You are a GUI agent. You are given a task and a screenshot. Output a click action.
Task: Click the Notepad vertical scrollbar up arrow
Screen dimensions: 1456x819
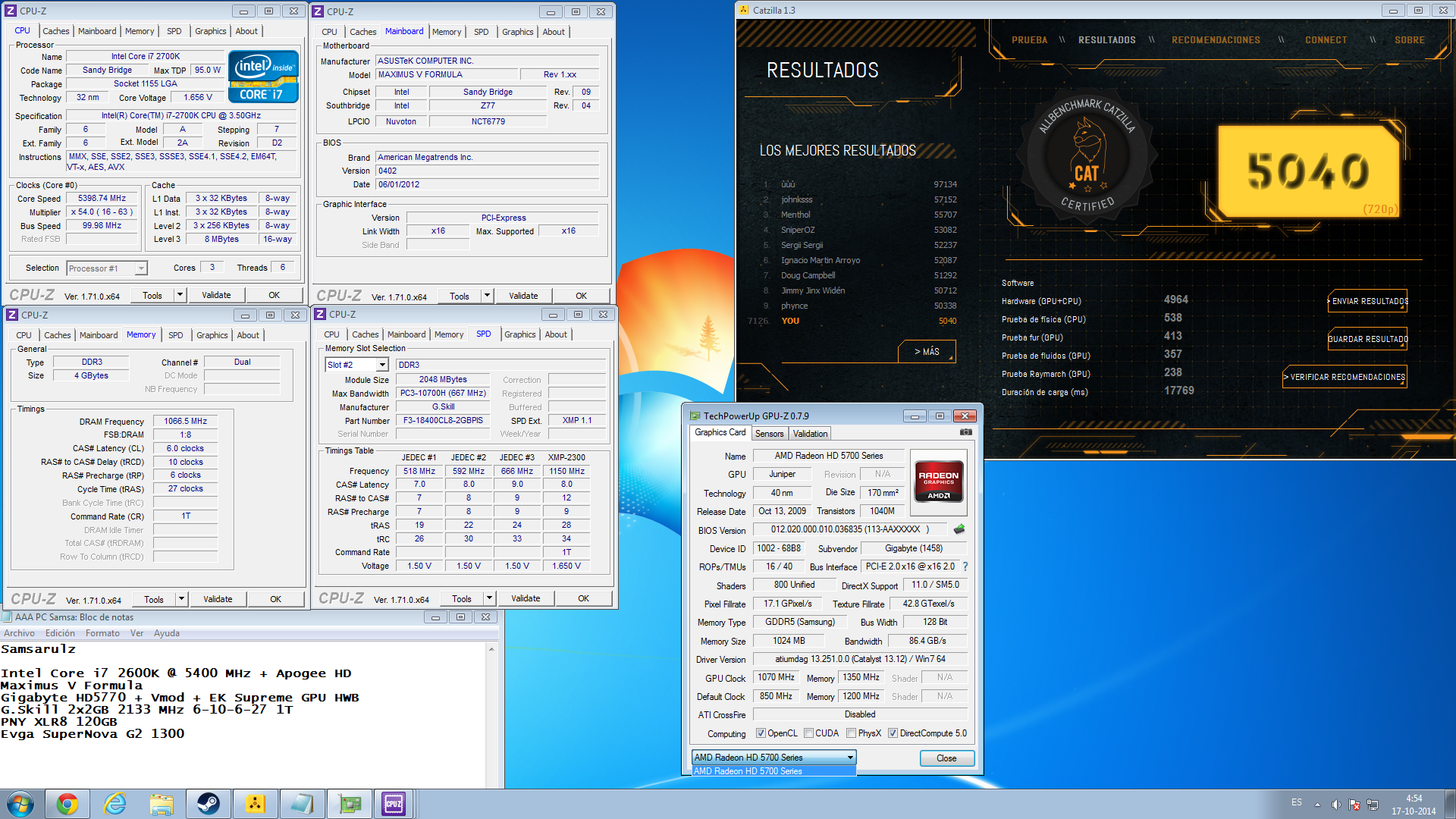[x=491, y=649]
